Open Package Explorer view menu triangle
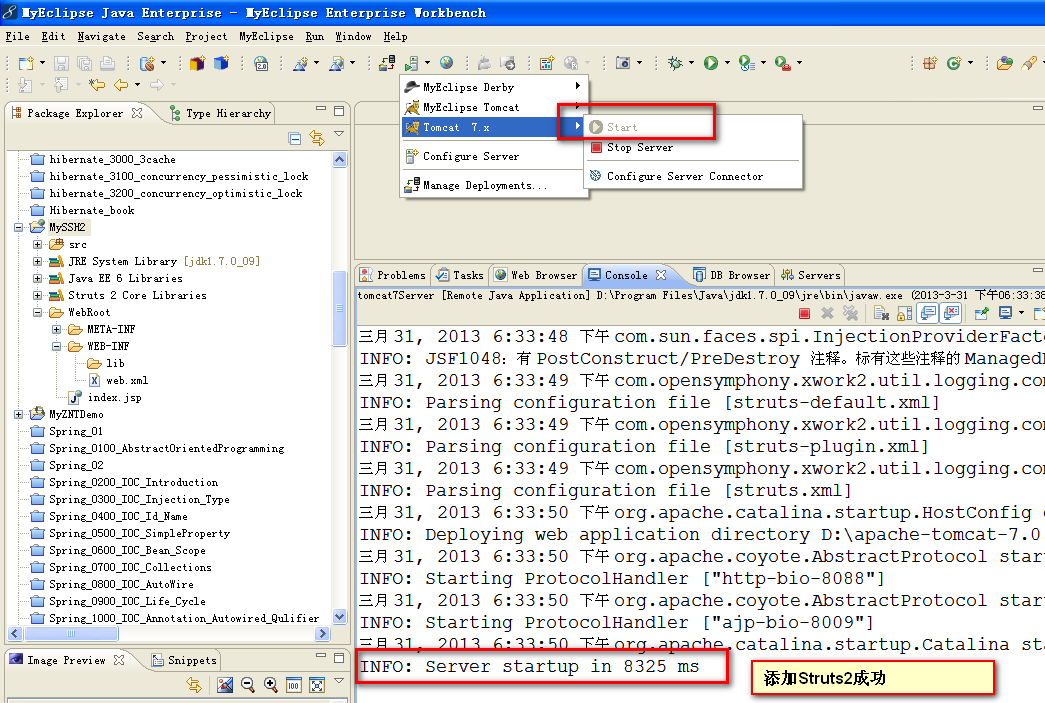Screen dimensions: 1045x703 coord(339,134)
